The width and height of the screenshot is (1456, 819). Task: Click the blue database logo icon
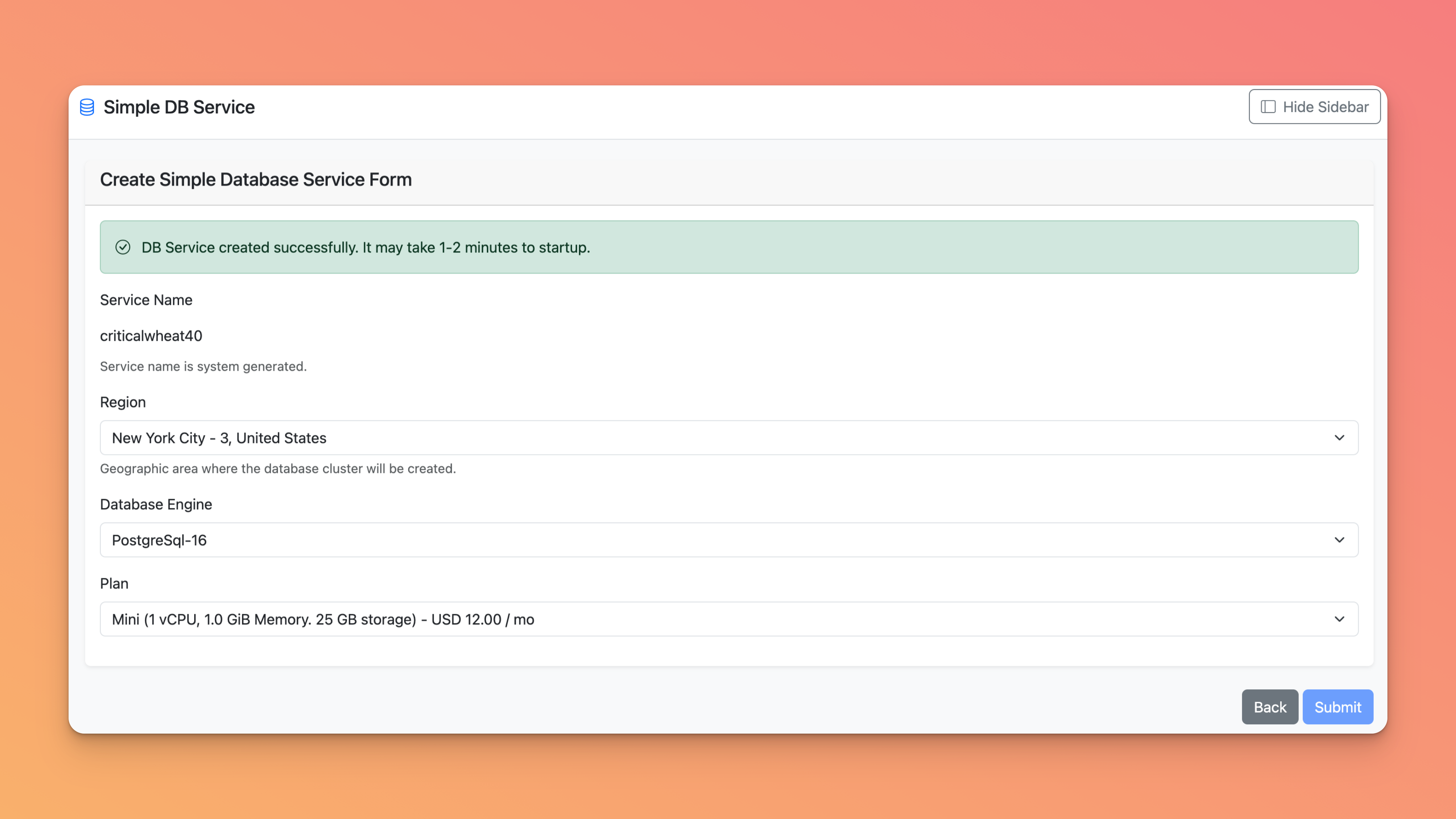87,107
